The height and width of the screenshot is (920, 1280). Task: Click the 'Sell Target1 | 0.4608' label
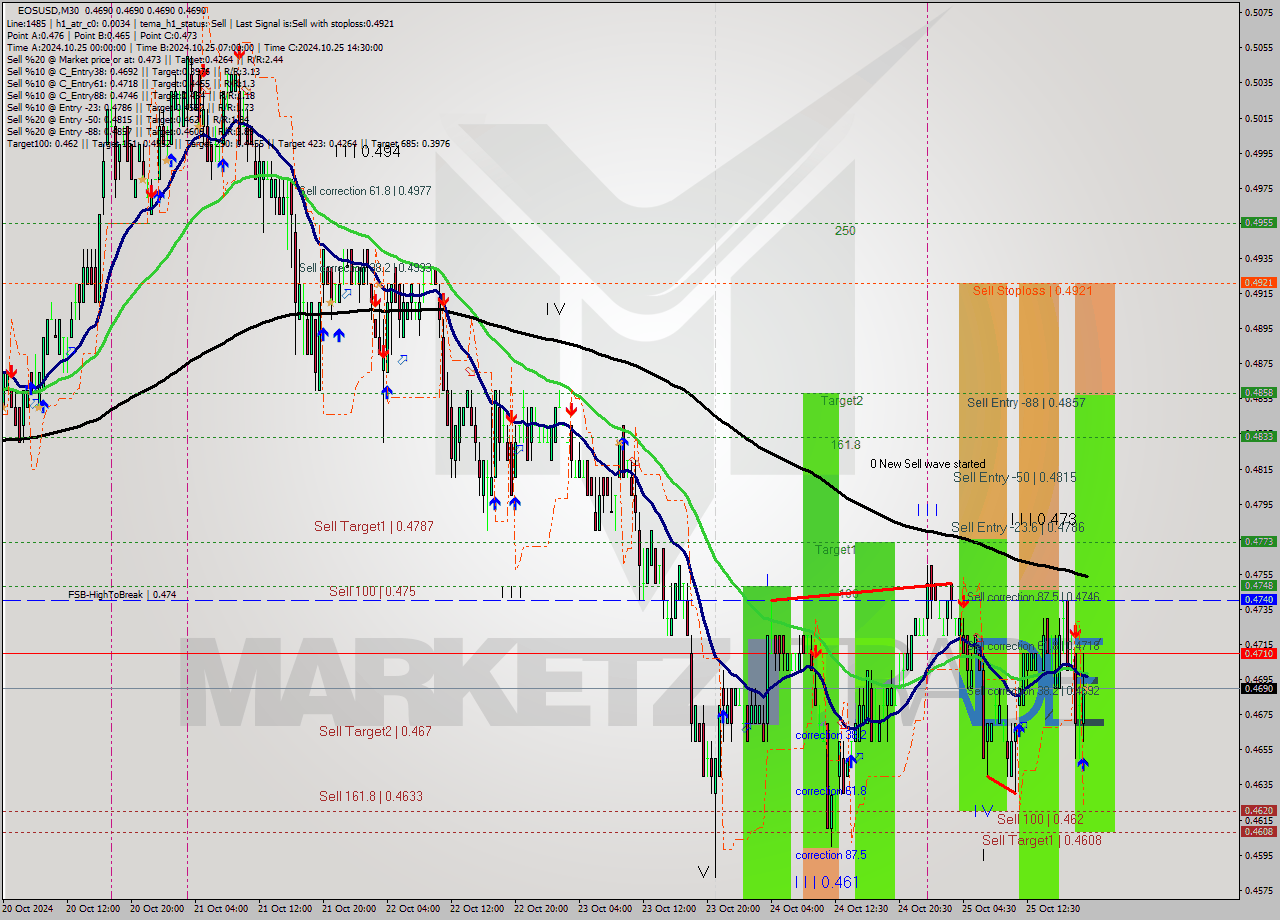tap(1042, 840)
